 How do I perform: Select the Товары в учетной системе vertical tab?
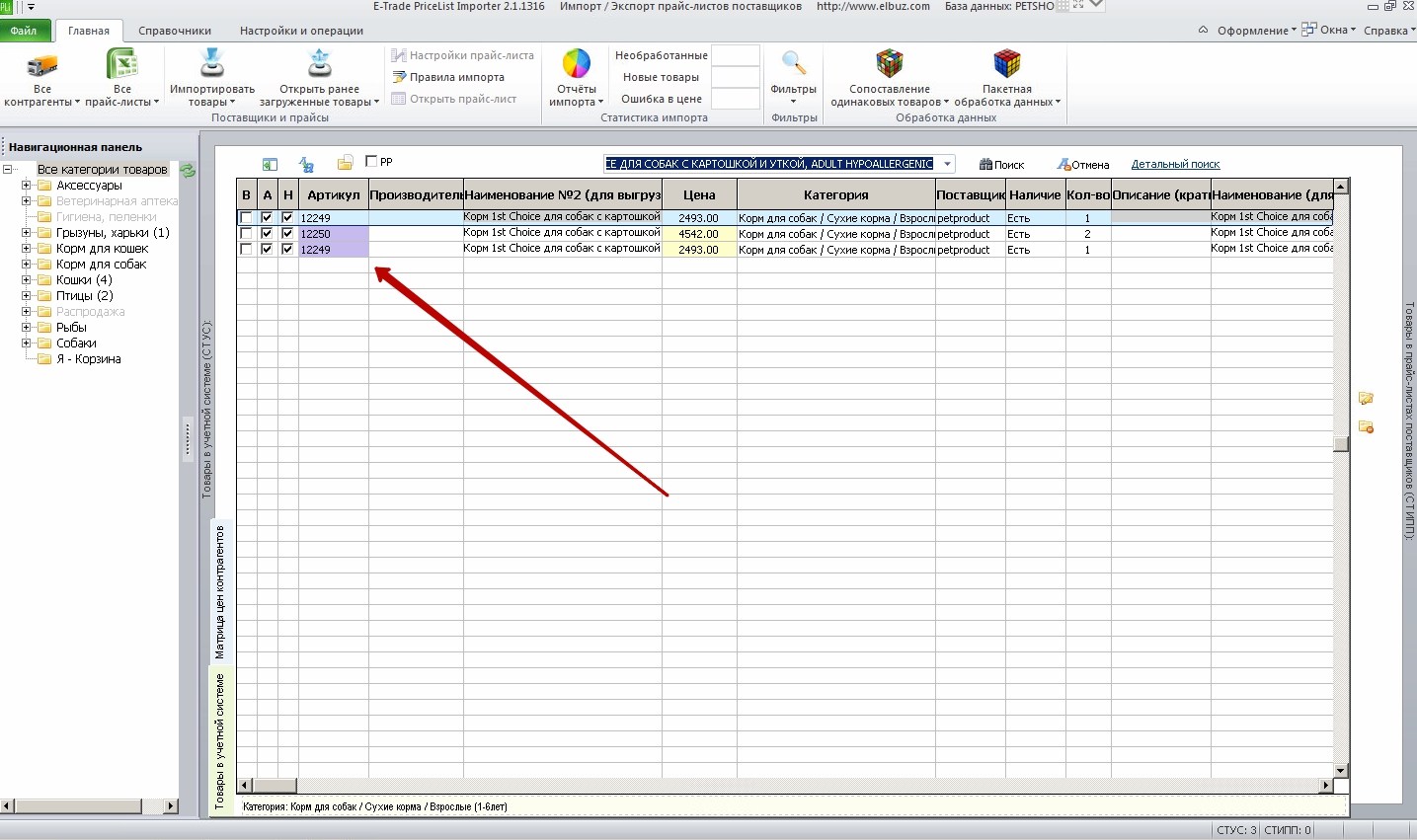pyautogui.click(x=220, y=742)
